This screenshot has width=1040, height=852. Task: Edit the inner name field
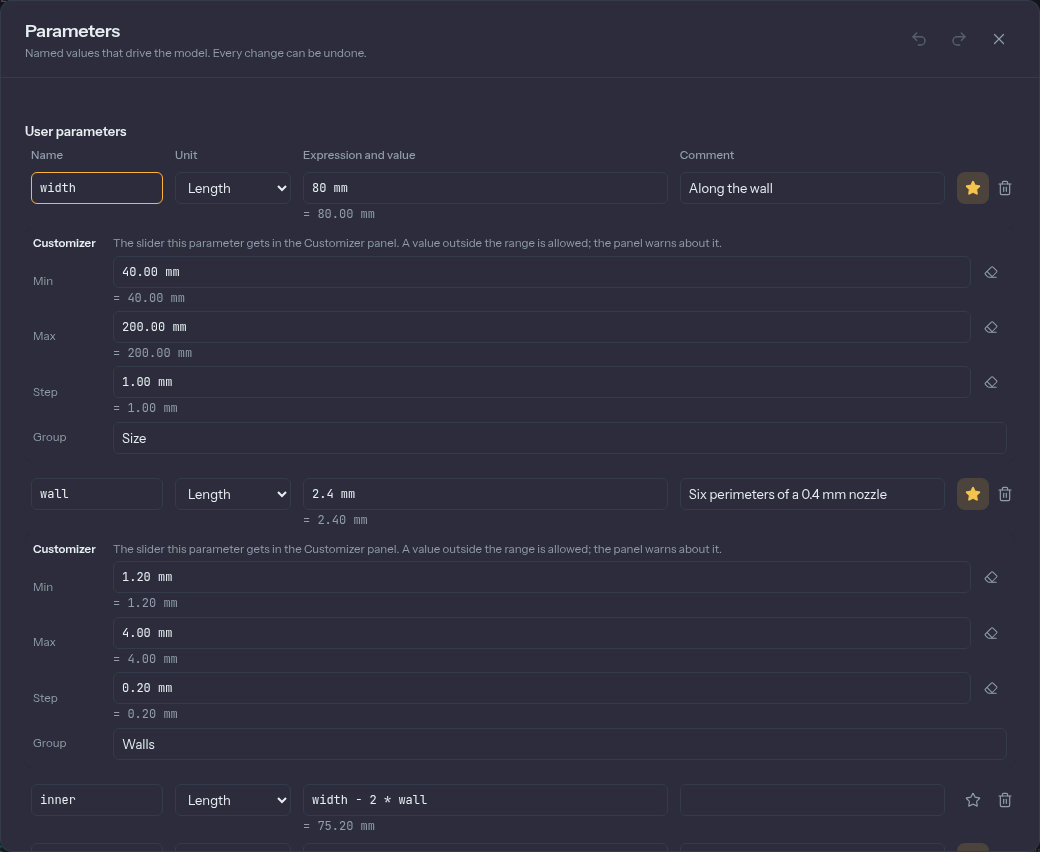coord(97,800)
